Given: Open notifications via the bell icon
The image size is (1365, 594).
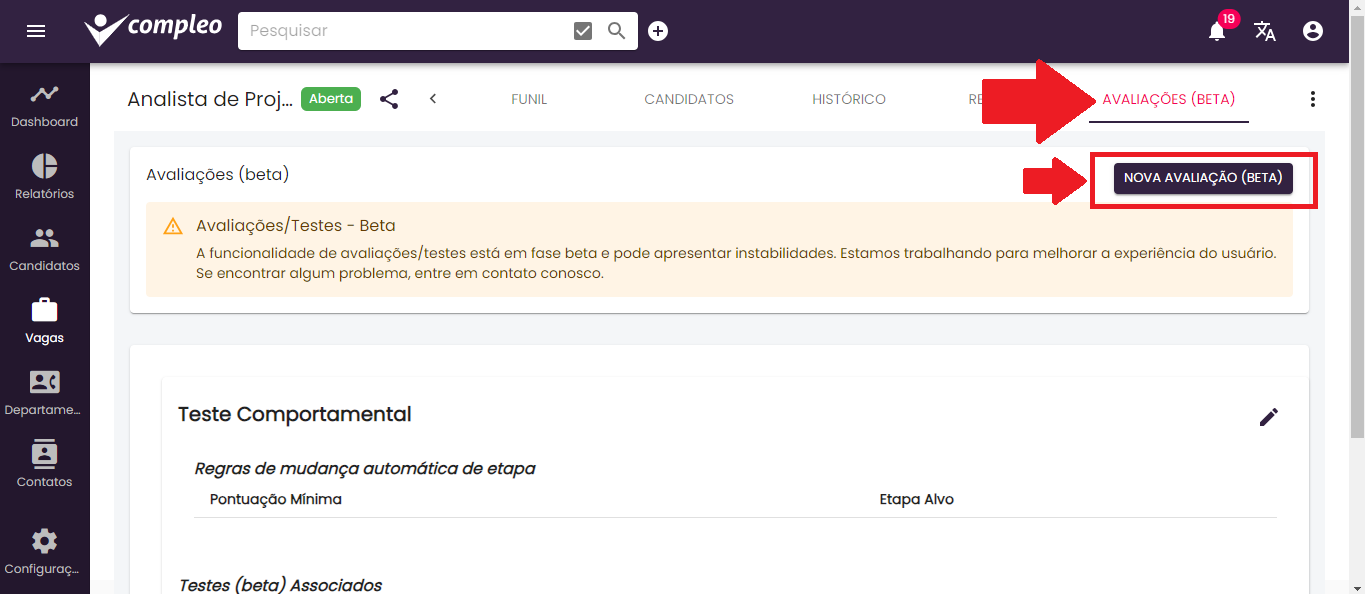Looking at the screenshot, I should click(1216, 31).
